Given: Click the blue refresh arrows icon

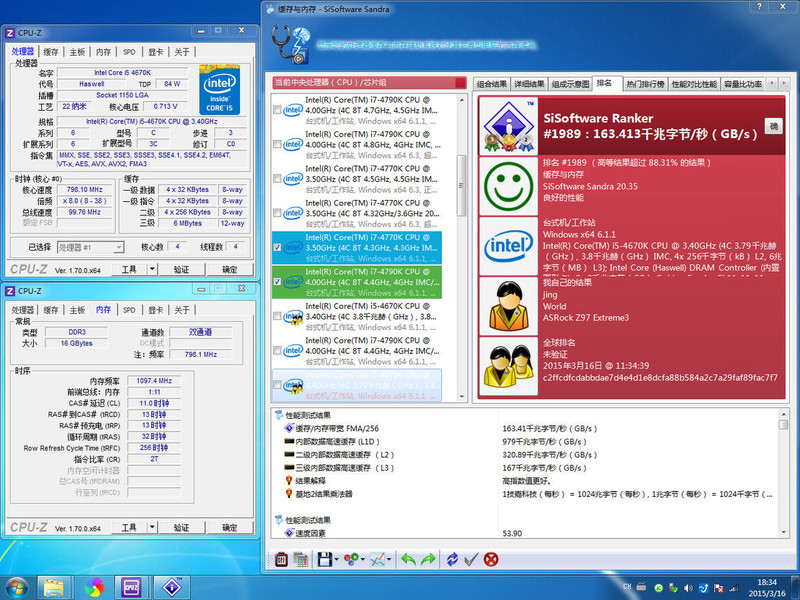Looking at the screenshot, I should point(452,560).
